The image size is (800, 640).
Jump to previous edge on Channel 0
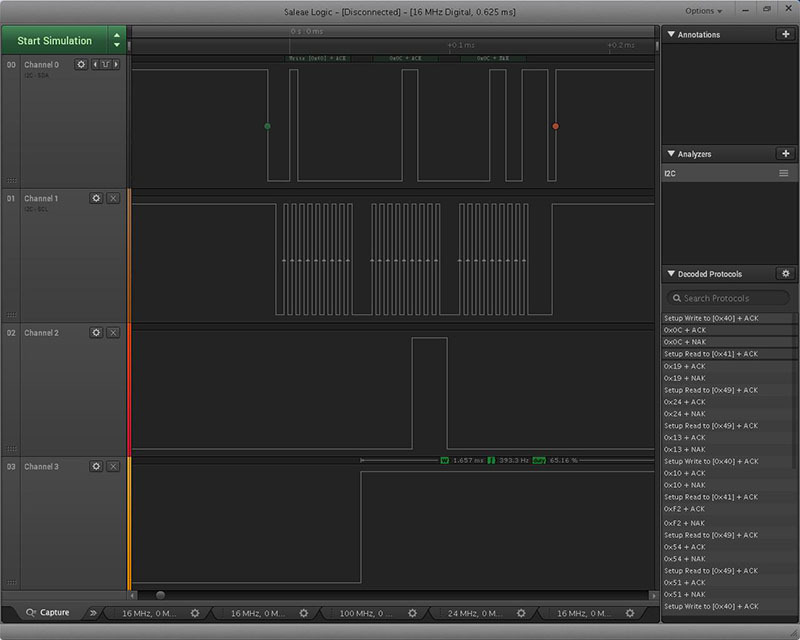(95, 65)
